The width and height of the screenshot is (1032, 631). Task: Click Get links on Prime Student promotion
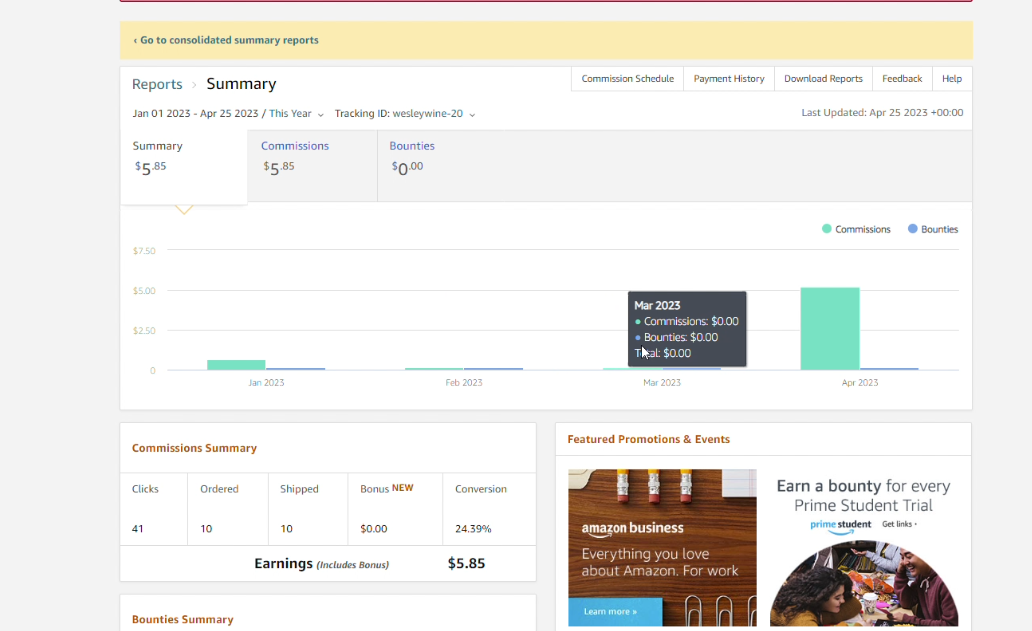click(x=899, y=524)
